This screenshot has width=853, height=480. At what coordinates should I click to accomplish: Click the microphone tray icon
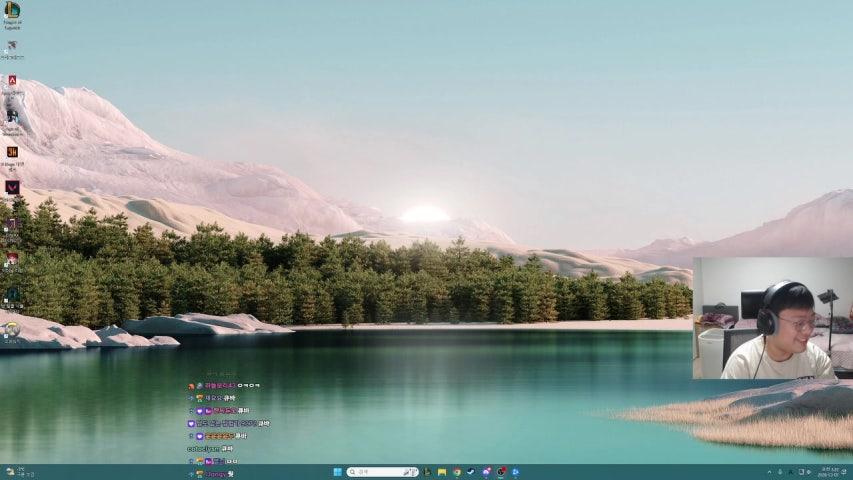click(780, 472)
